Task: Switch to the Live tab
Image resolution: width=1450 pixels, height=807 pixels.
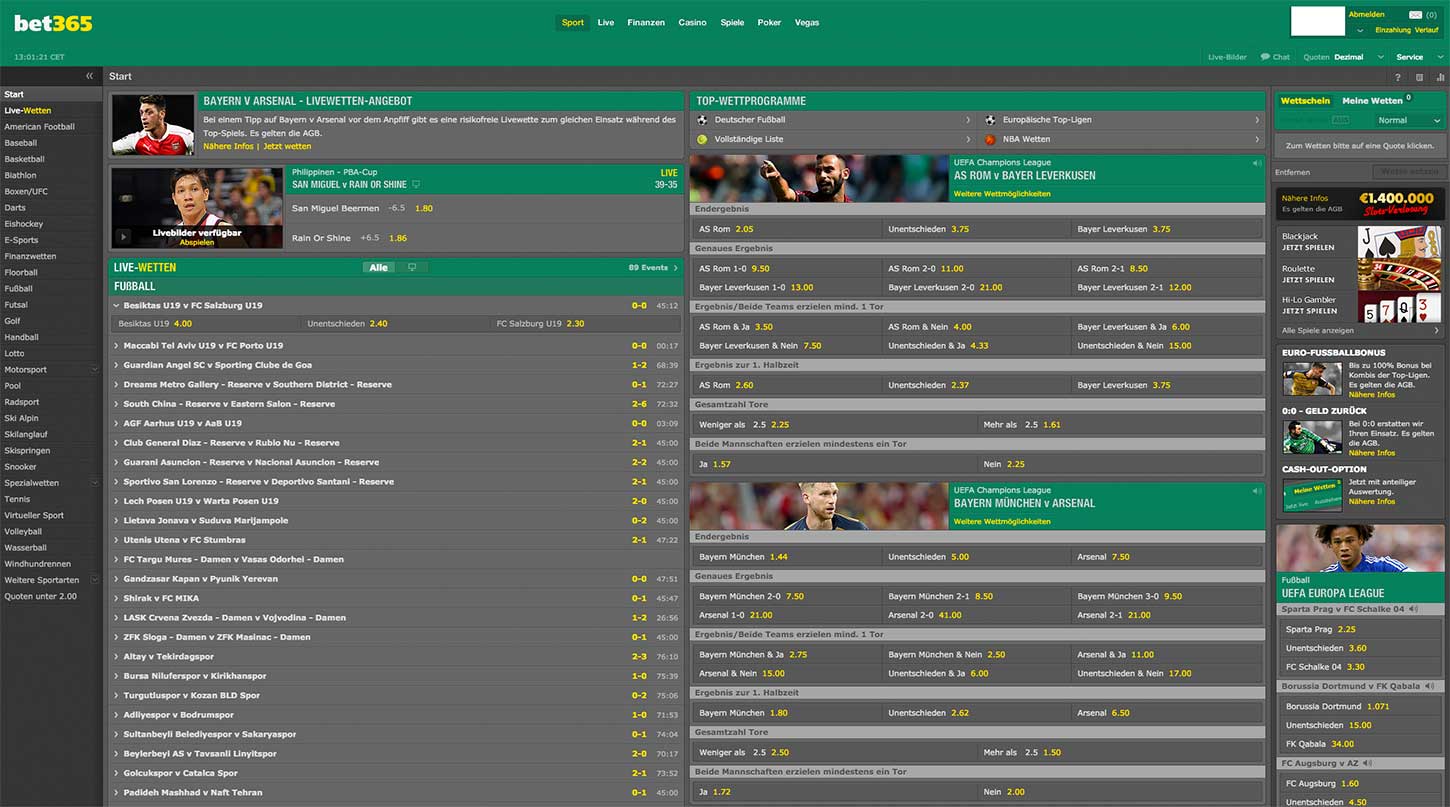Action: (x=606, y=22)
